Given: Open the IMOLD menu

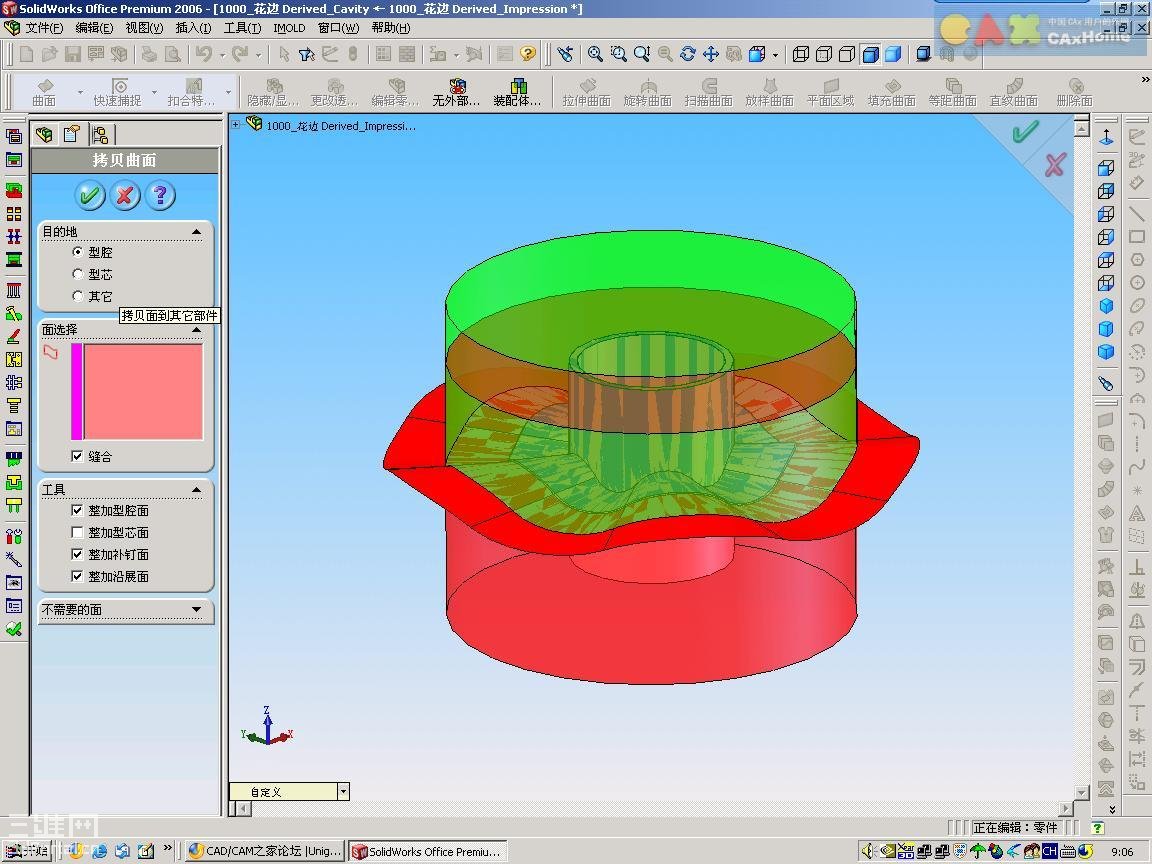Looking at the screenshot, I should [289, 28].
